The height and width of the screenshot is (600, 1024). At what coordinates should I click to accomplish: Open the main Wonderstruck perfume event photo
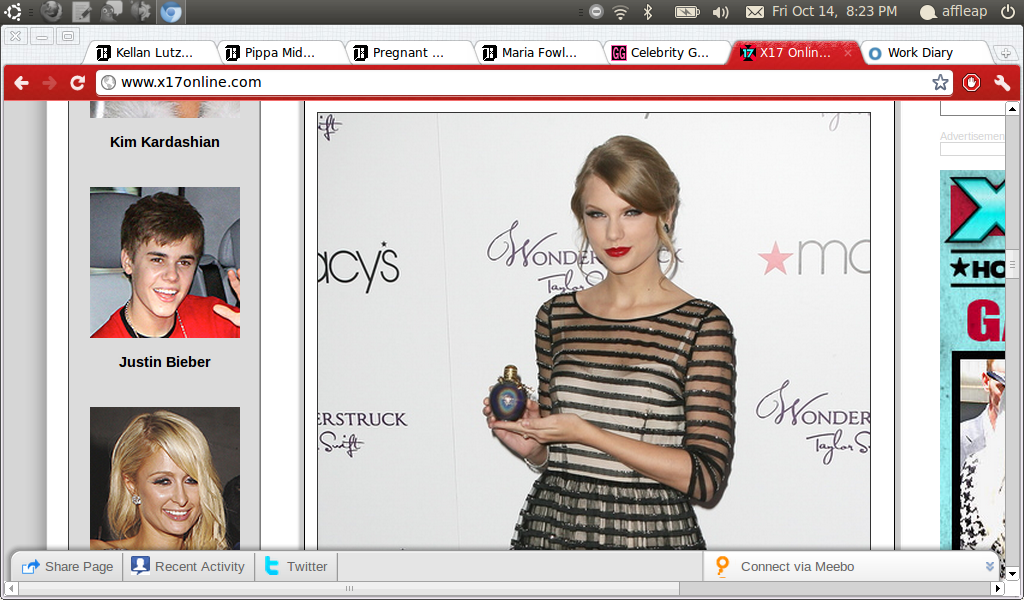click(594, 331)
